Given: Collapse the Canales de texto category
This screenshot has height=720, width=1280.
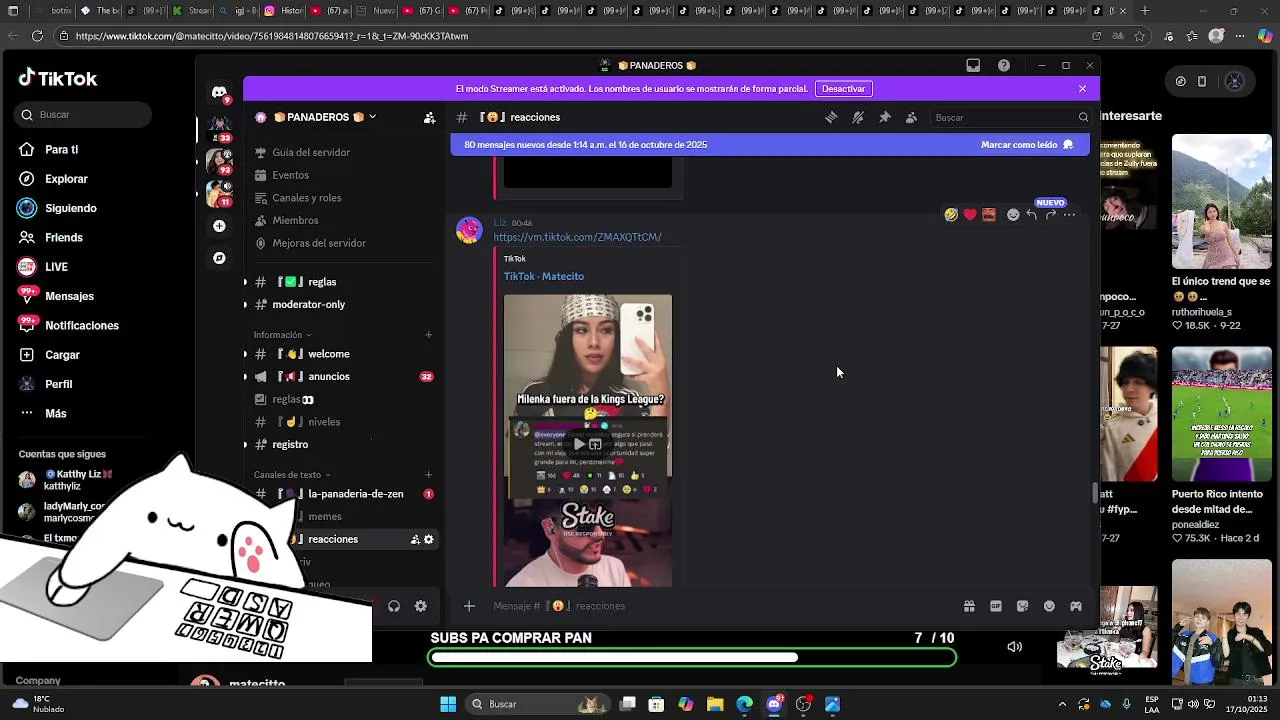Looking at the screenshot, I should pos(292,475).
